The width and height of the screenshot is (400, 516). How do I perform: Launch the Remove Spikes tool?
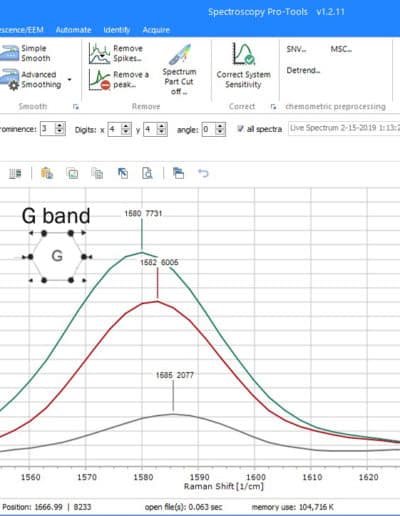[116, 53]
